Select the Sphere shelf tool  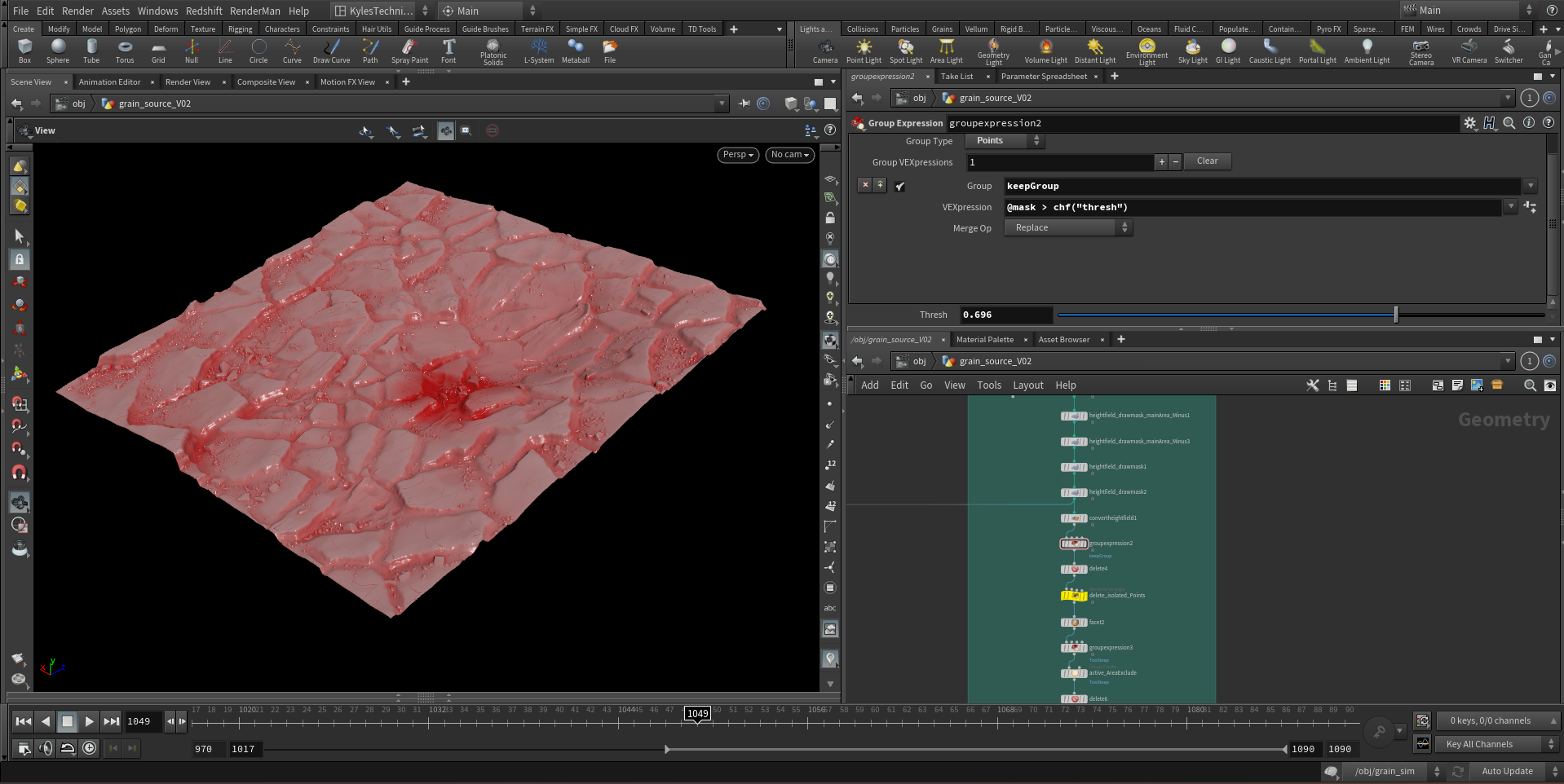click(x=58, y=51)
